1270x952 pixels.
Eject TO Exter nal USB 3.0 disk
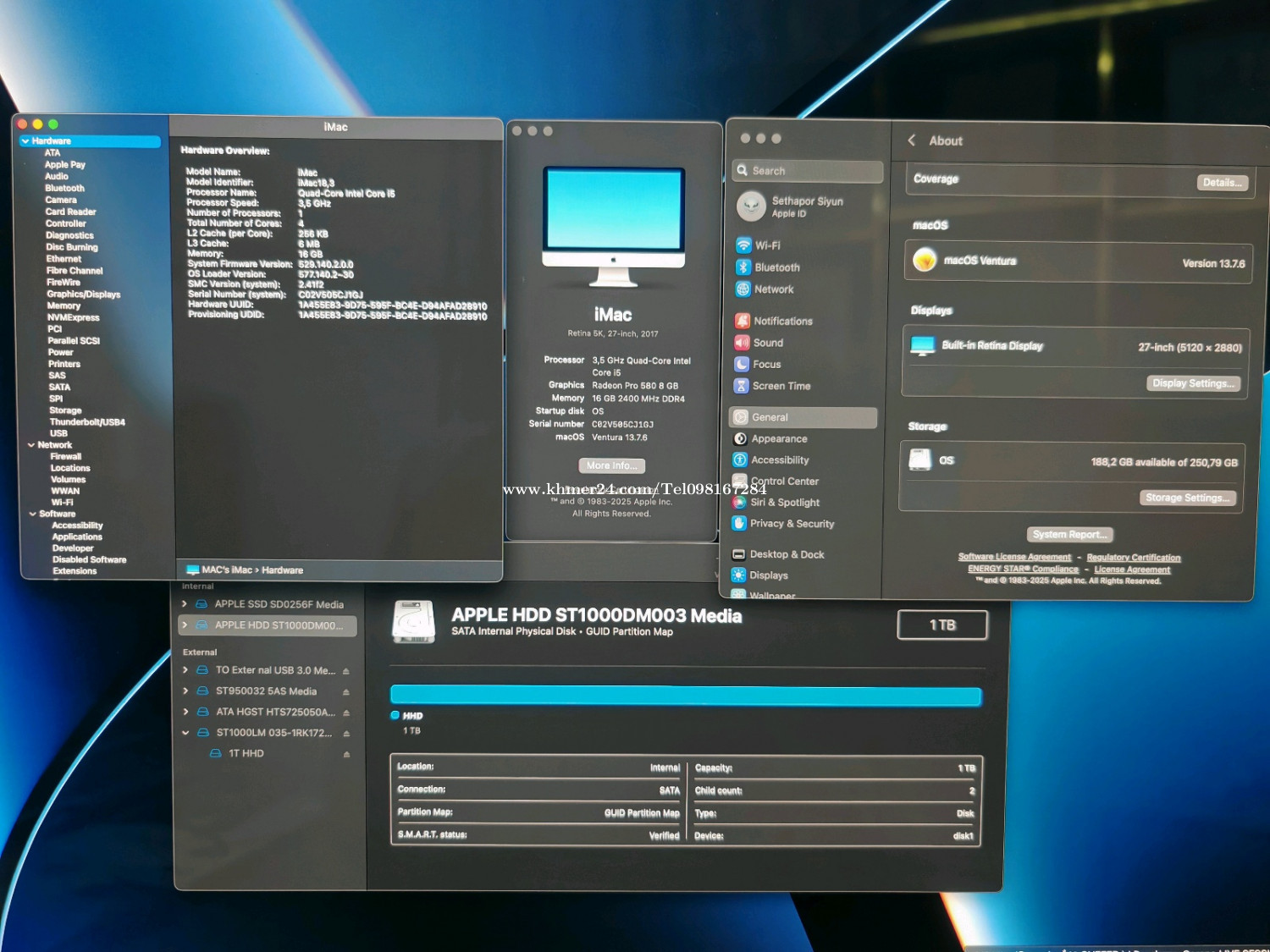click(x=345, y=671)
